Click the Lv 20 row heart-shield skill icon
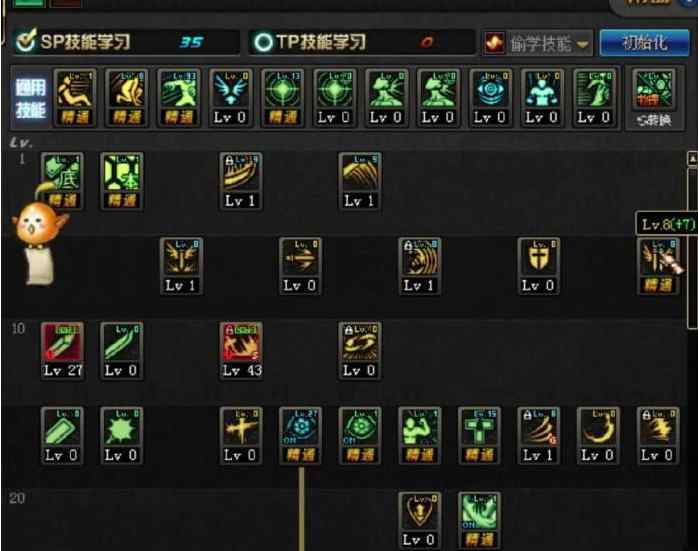Image resolution: width=698 pixels, height=551 pixels. pos(419,520)
